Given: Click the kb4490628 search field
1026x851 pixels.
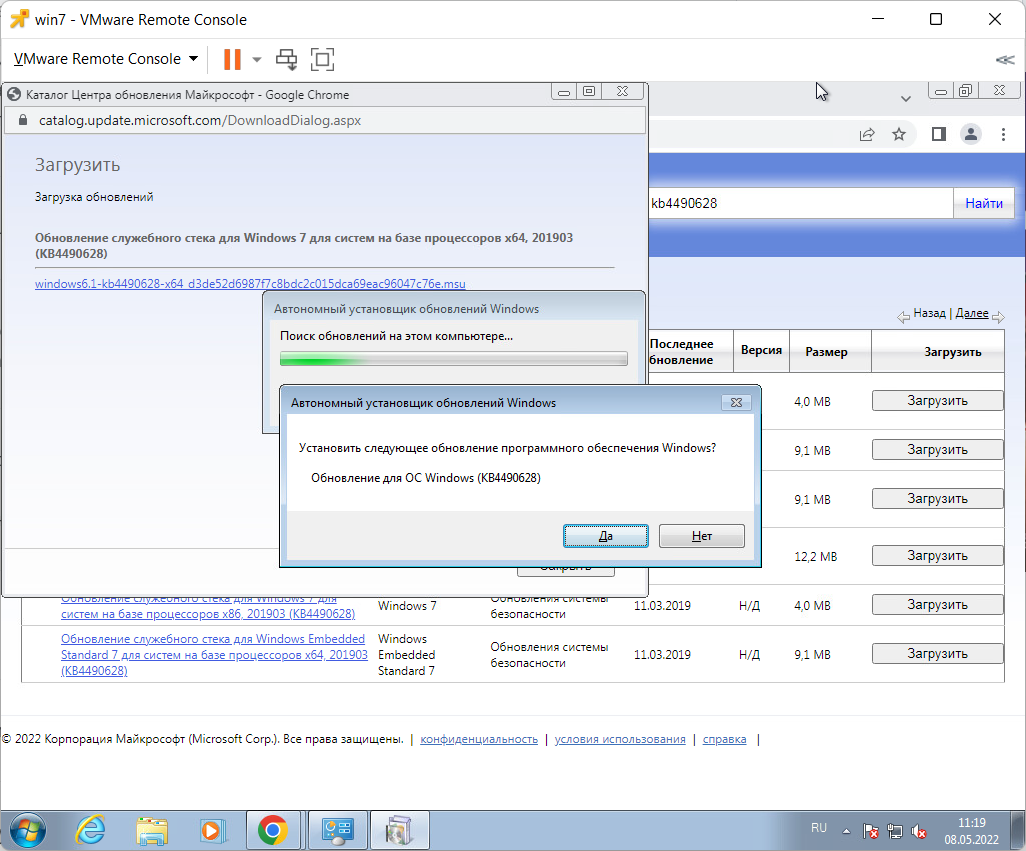Looking at the screenshot, I should [x=799, y=203].
